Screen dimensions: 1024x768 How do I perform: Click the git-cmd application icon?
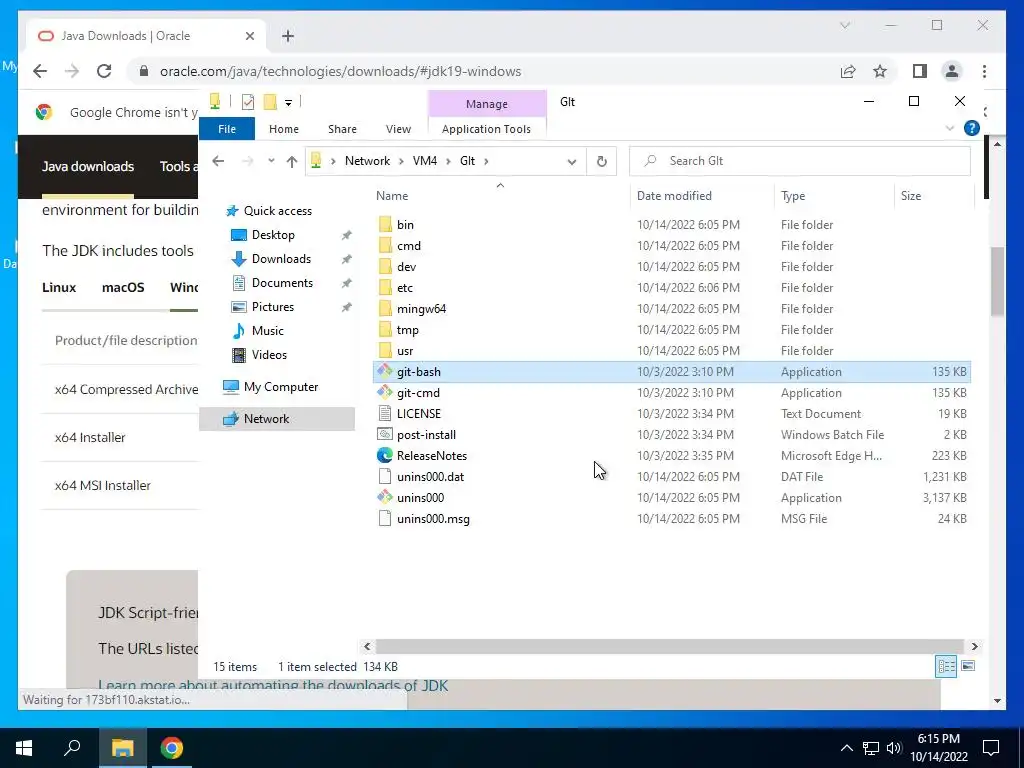[x=385, y=392]
